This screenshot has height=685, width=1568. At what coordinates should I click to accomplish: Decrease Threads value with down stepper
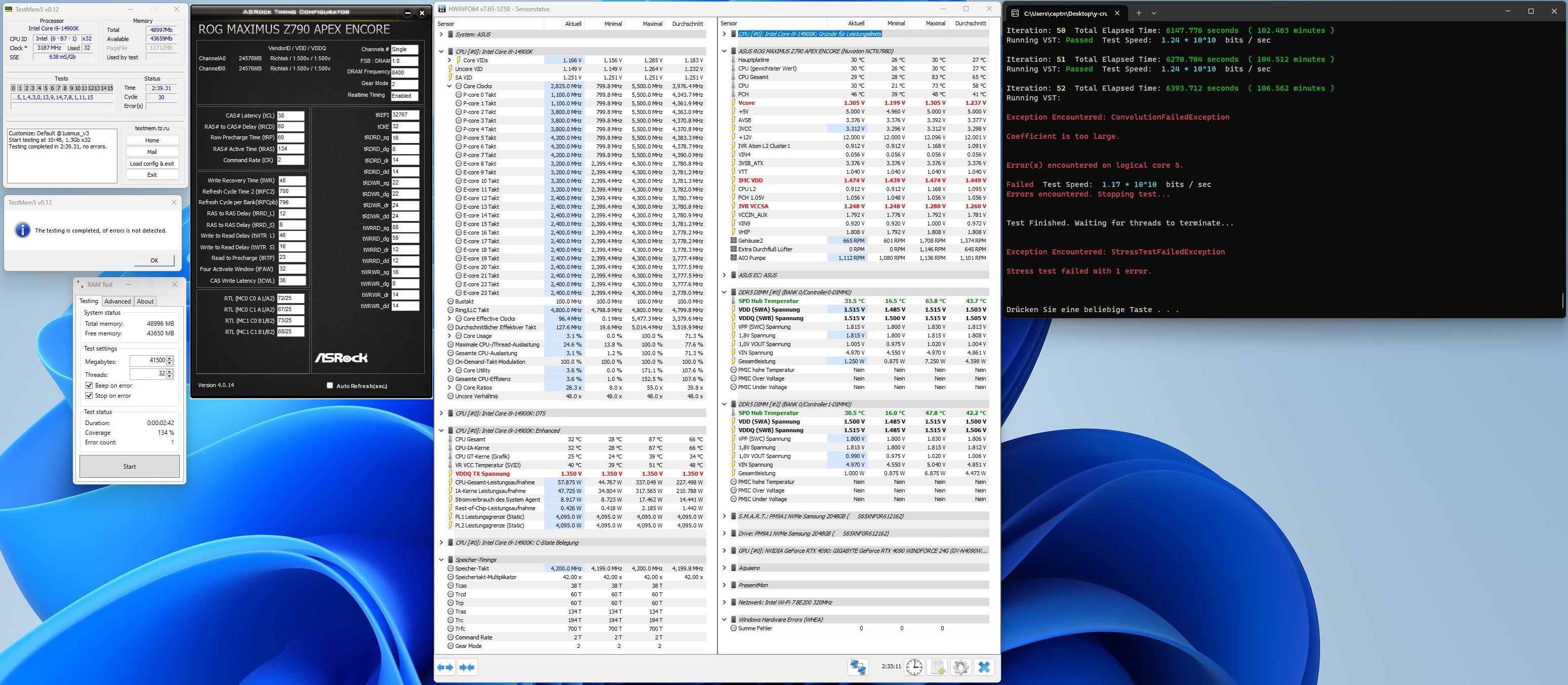point(170,376)
